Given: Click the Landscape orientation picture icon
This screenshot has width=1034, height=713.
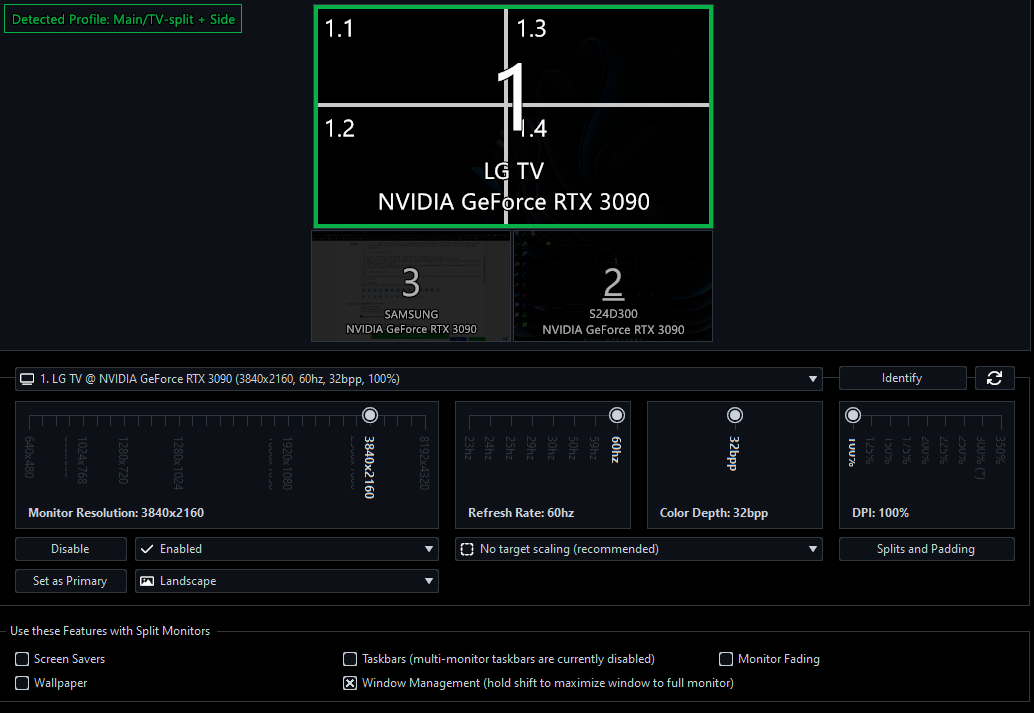Looking at the screenshot, I should [x=147, y=581].
